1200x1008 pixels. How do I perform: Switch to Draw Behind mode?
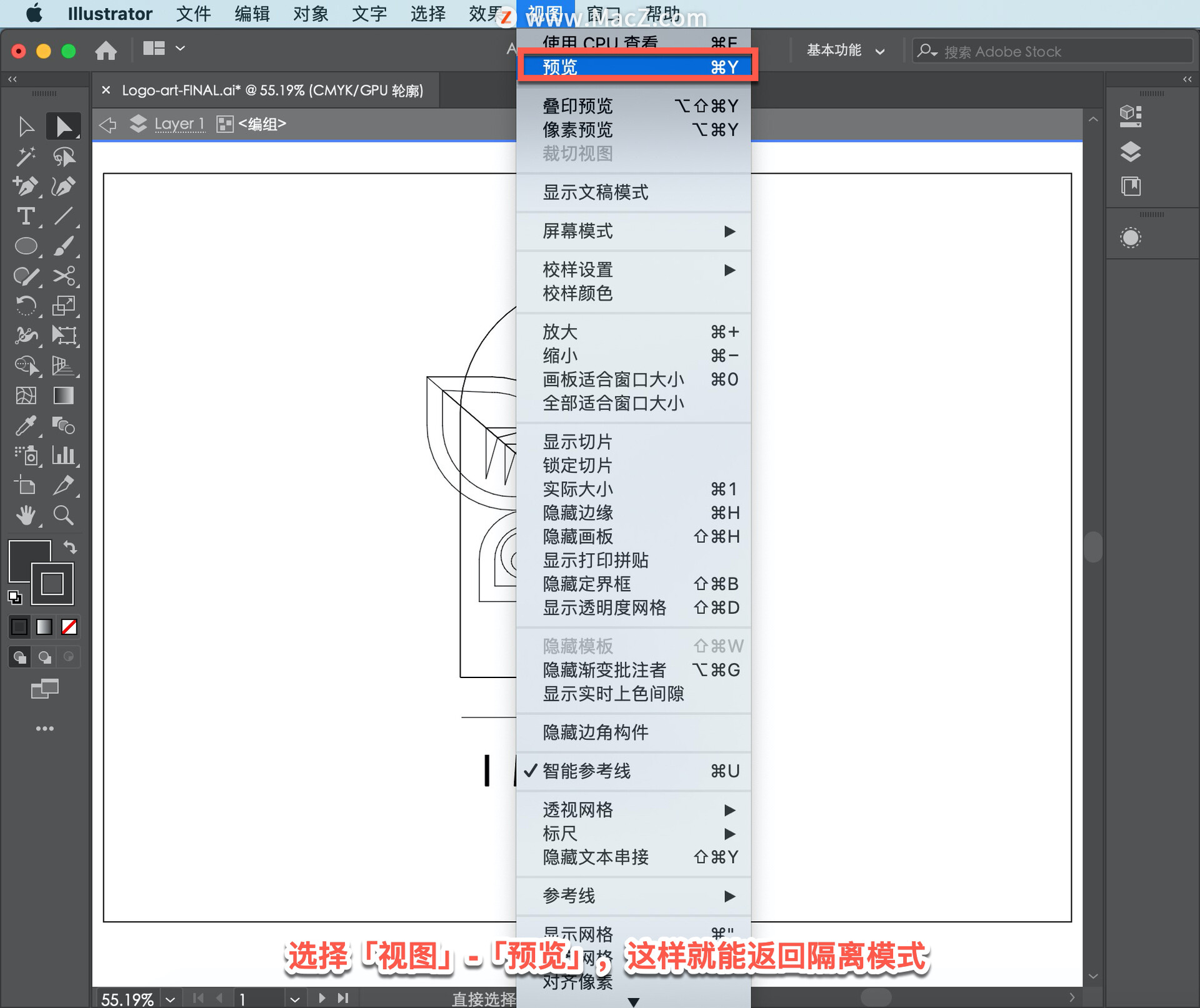pyautogui.click(x=44, y=657)
